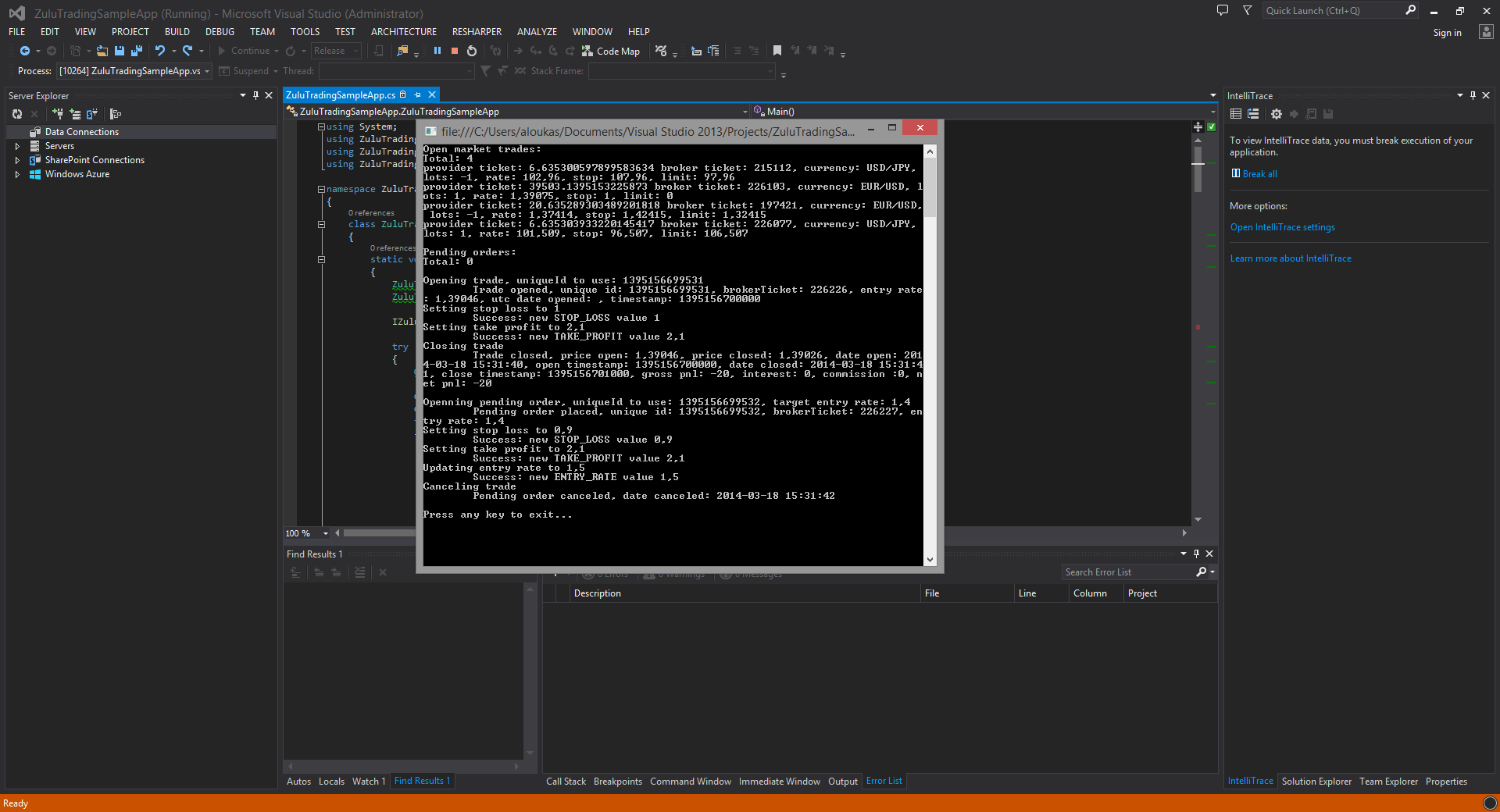Image resolution: width=1500 pixels, height=812 pixels.
Task: Stop debugging with the red square icon
Action: (x=455, y=51)
